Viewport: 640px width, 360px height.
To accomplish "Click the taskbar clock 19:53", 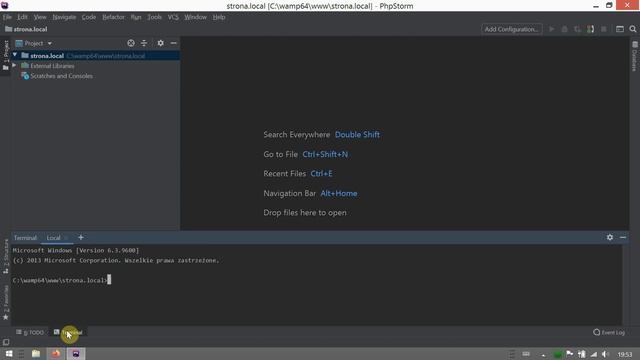I will pos(624,354).
